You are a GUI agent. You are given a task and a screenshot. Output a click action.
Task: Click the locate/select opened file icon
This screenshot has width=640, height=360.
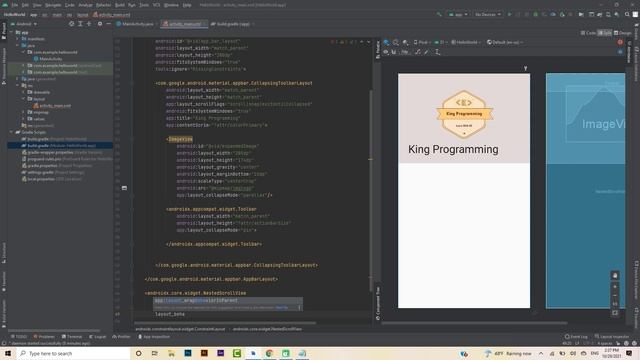[x=71, y=24]
